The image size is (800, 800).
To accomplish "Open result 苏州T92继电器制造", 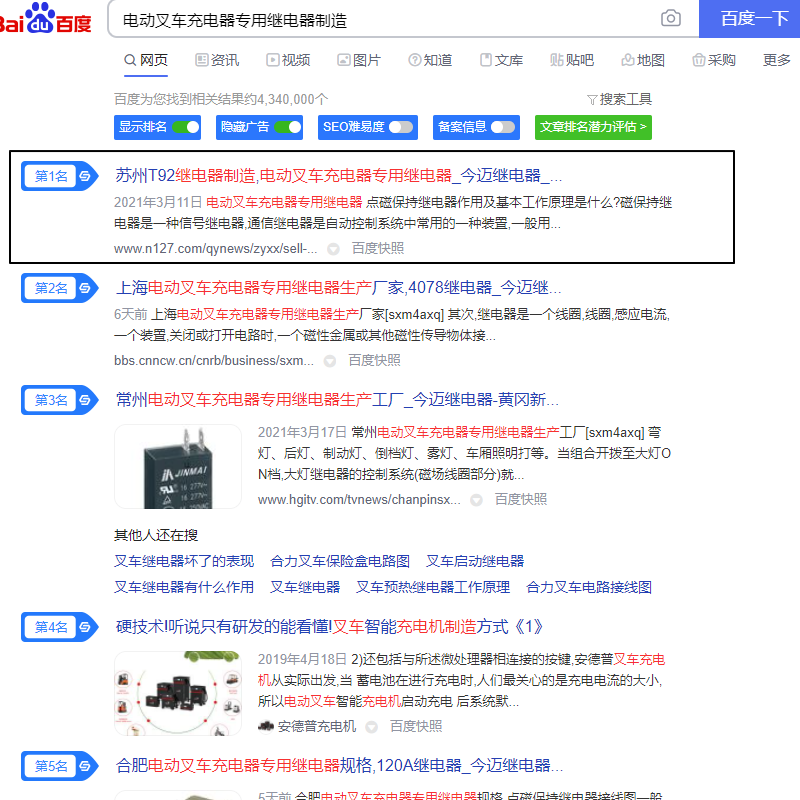I will 339,176.
